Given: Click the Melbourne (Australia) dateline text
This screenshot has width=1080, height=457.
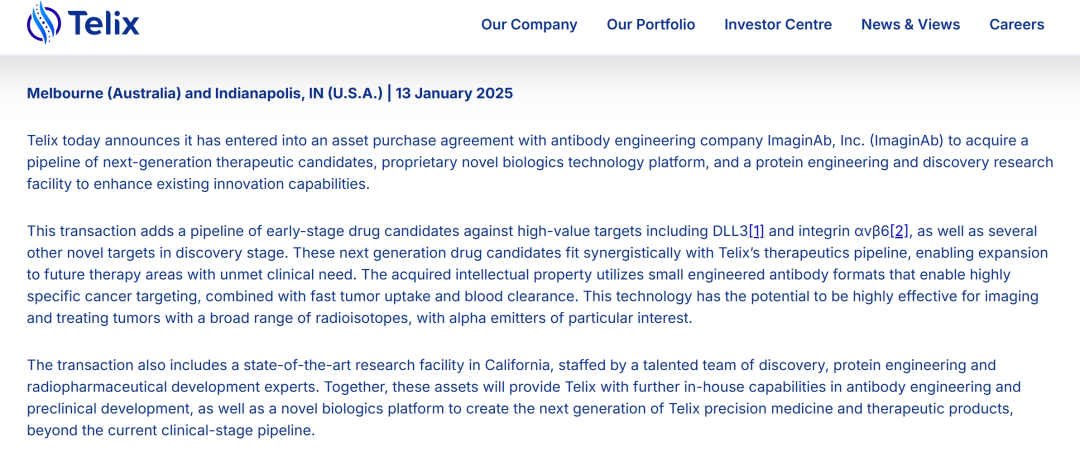Looking at the screenshot, I should click(104, 93).
